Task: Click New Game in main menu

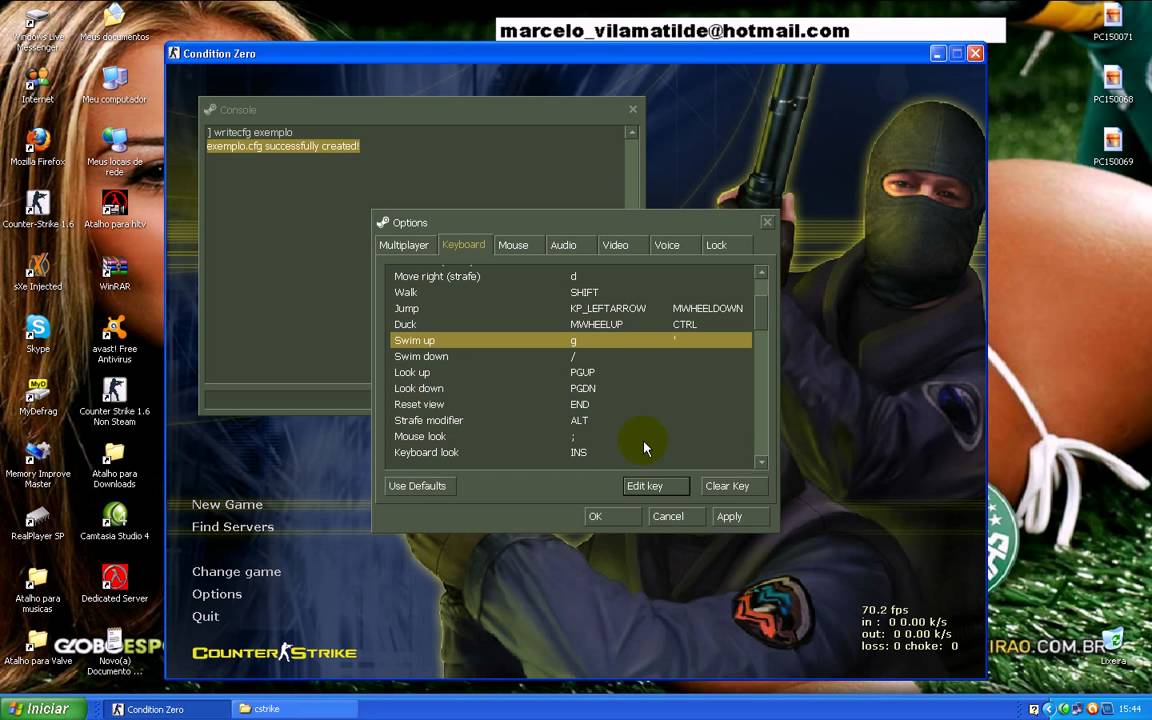Action: (227, 505)
